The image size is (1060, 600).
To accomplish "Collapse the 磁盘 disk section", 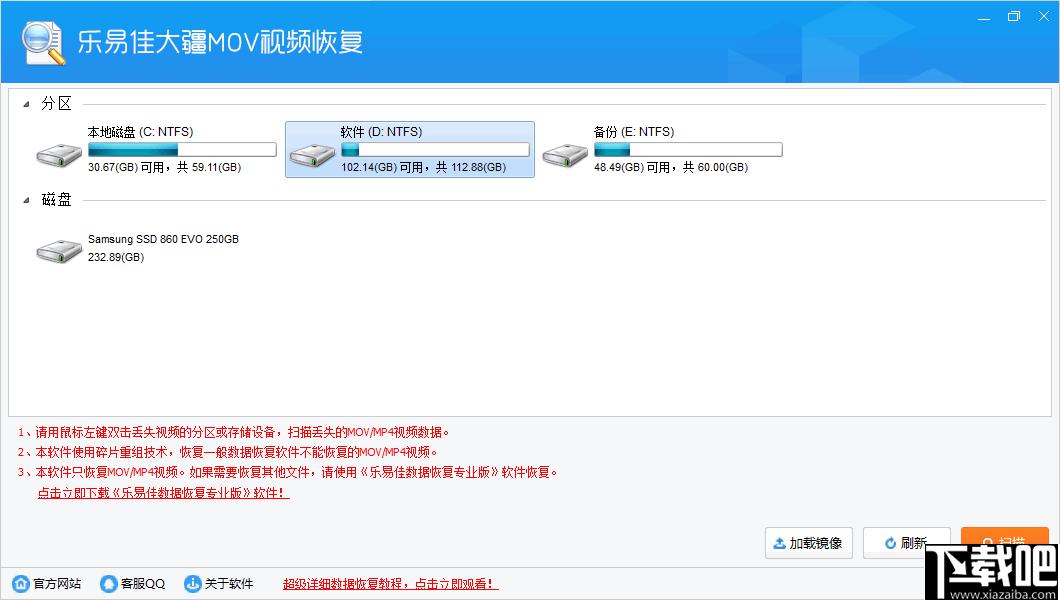I will [26, 200].
